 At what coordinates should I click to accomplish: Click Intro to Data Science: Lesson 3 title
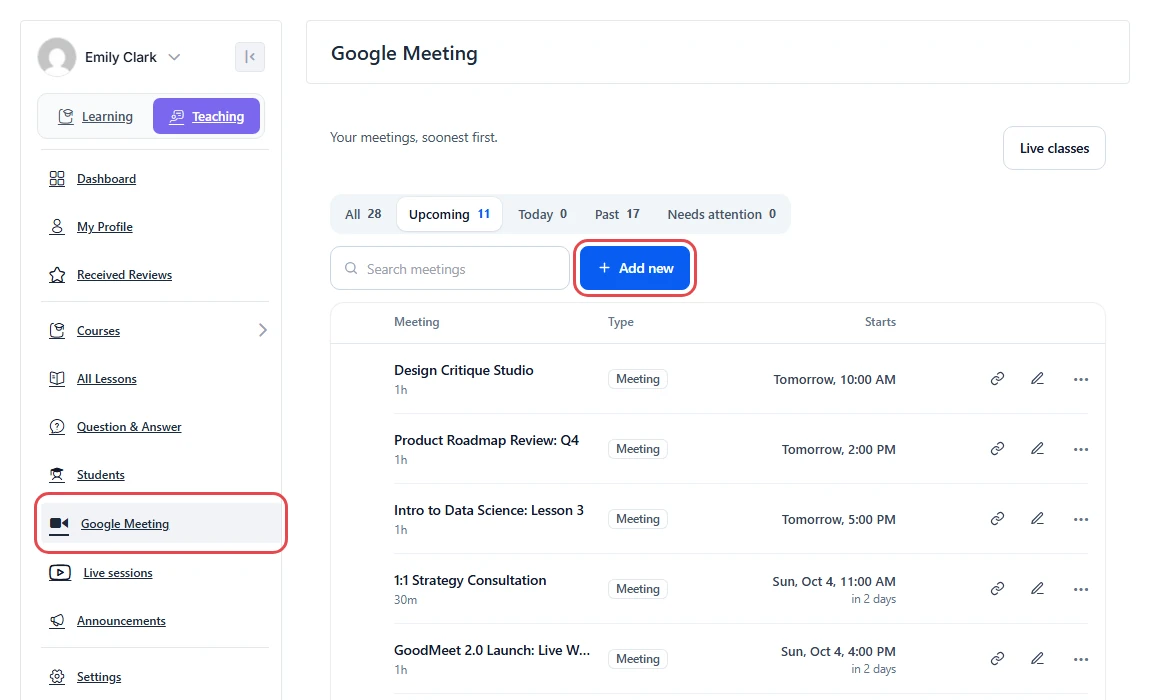click(489, 510)
